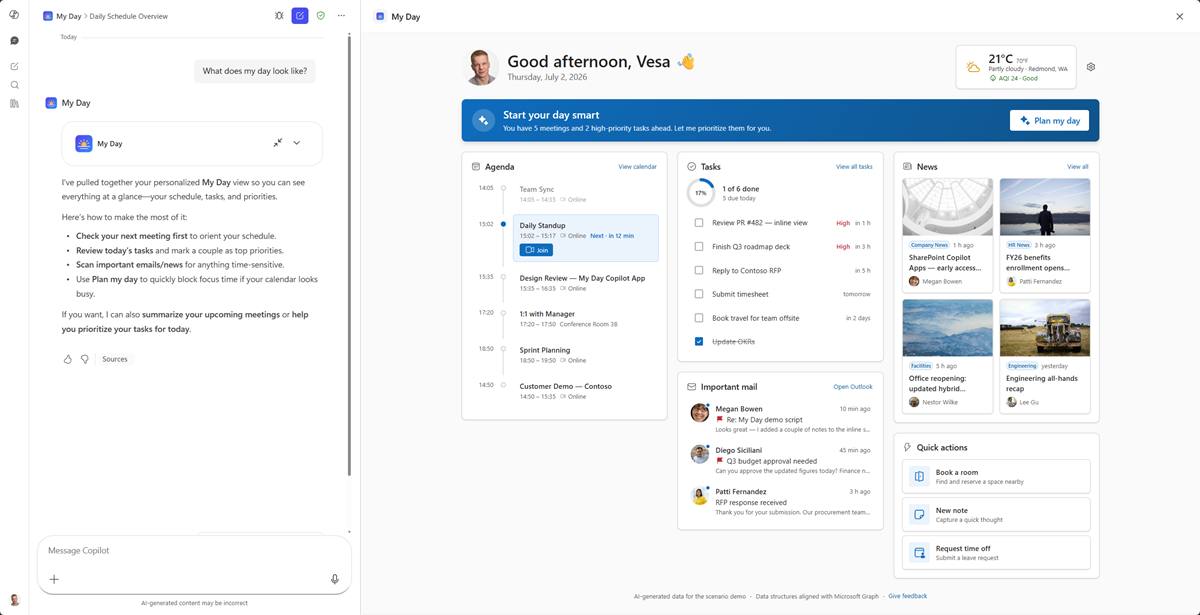Viewport: 1200px width, 615px height.
Task: Open SharePoint Copilot Apps news thumbnail
Action: pos(947,208)
